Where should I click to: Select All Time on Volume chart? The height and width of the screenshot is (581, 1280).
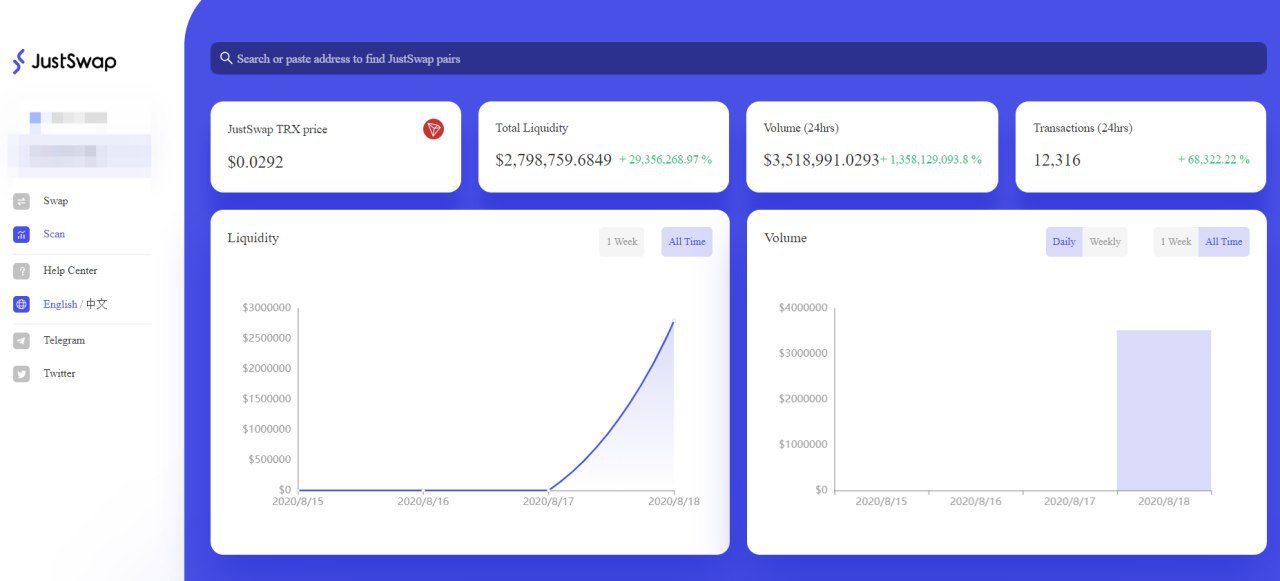click(x=1224, y=242)
